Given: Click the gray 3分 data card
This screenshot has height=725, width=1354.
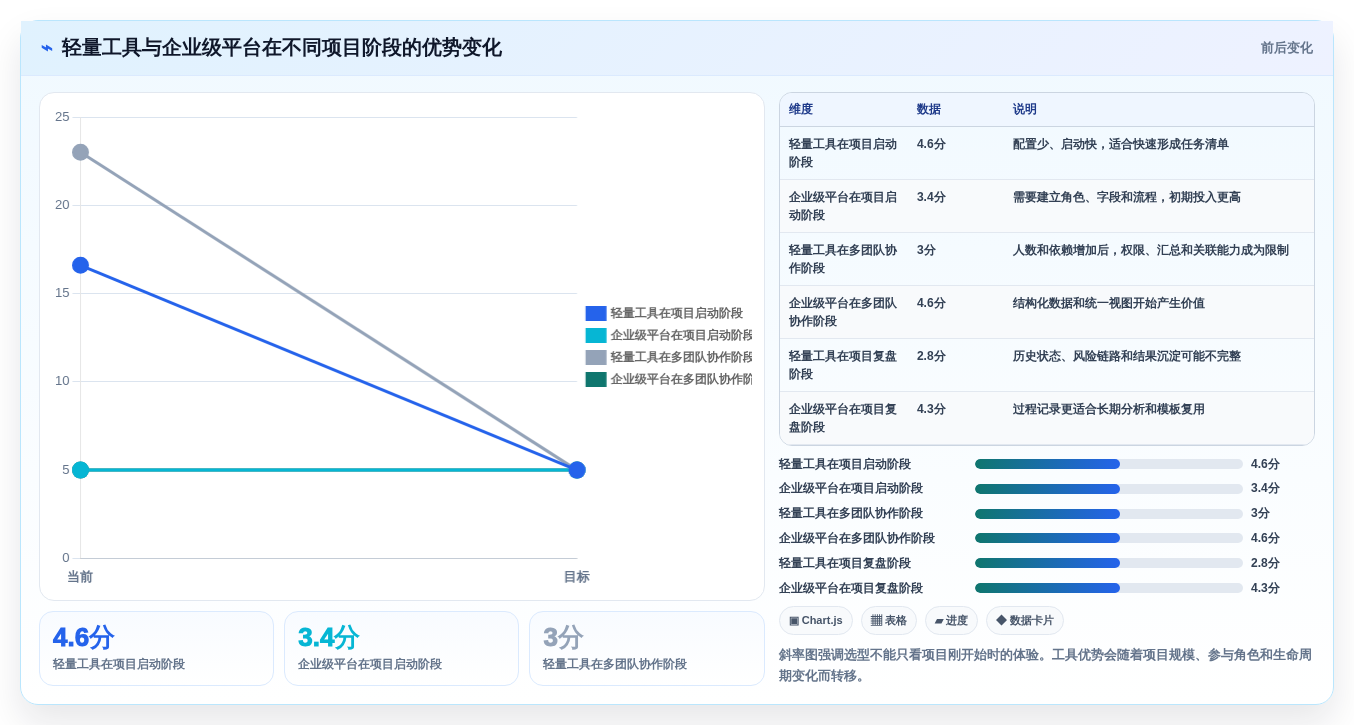Looking at the screenshot, I should coord(646,649).
